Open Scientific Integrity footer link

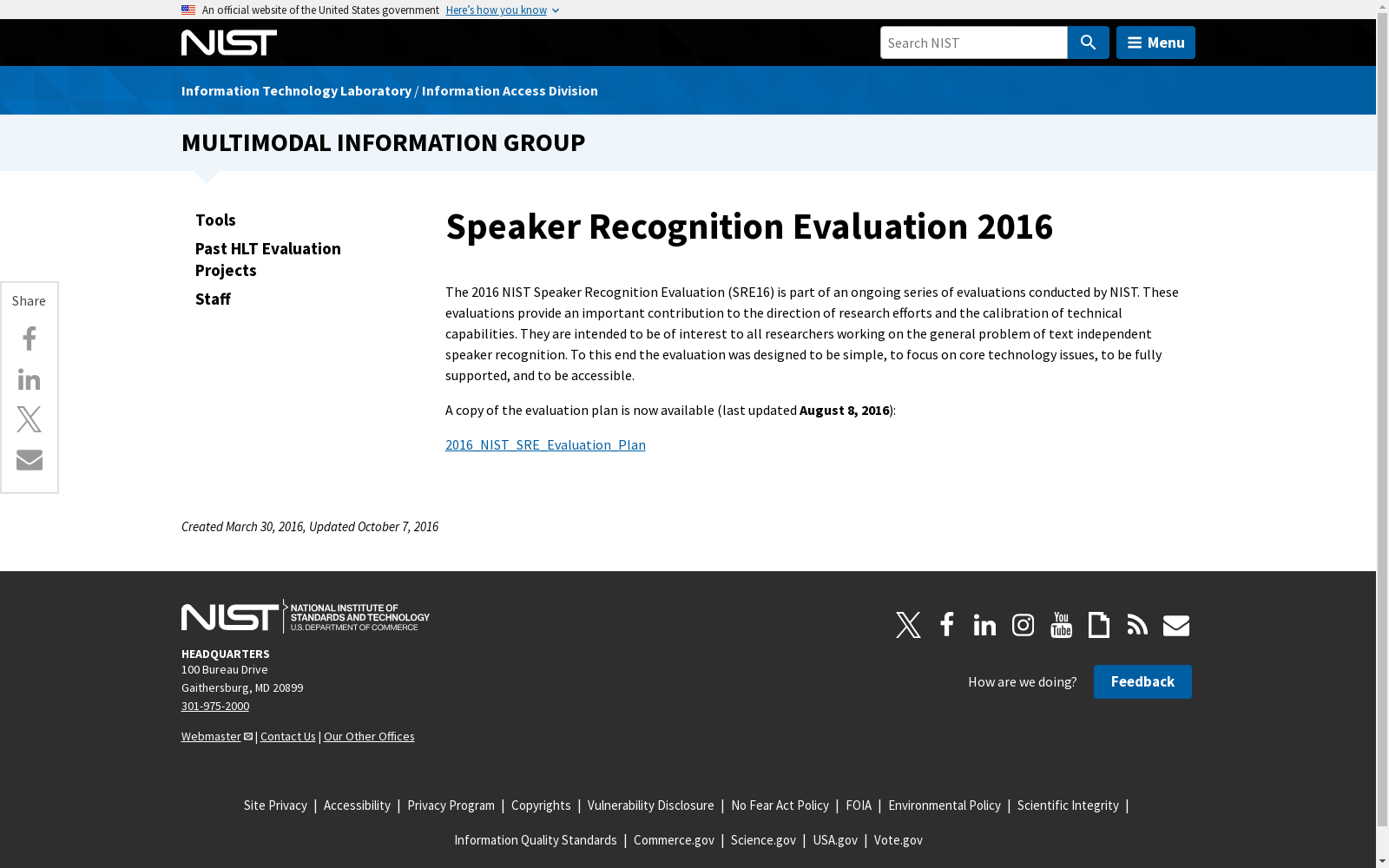pos(1068,806)
